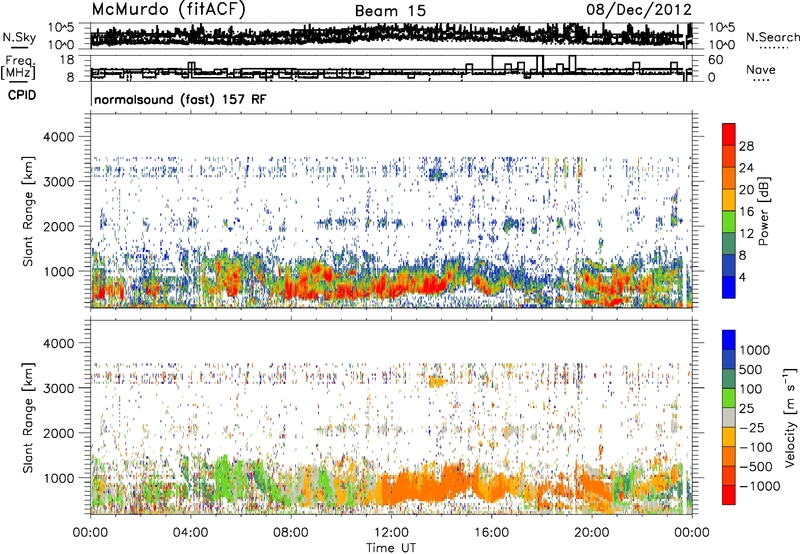Select the '12' value on Power colorbar
The image size is (800, 554).
[x=746, y=233]
